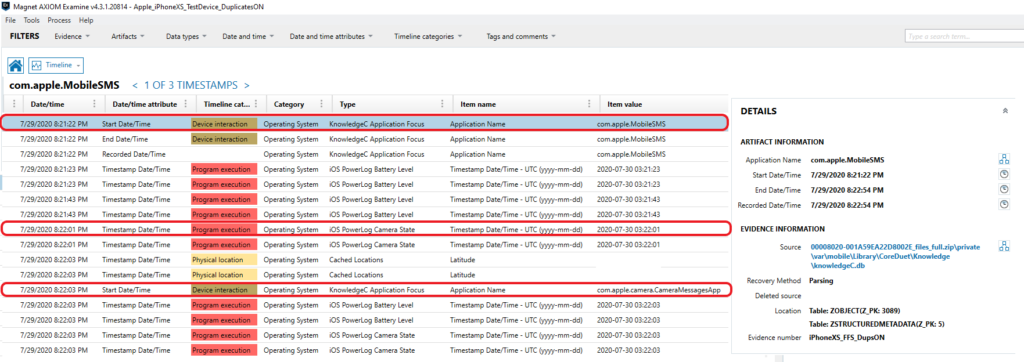
Task: Expand Date and time attributes filter
Action: pos(331,37)
